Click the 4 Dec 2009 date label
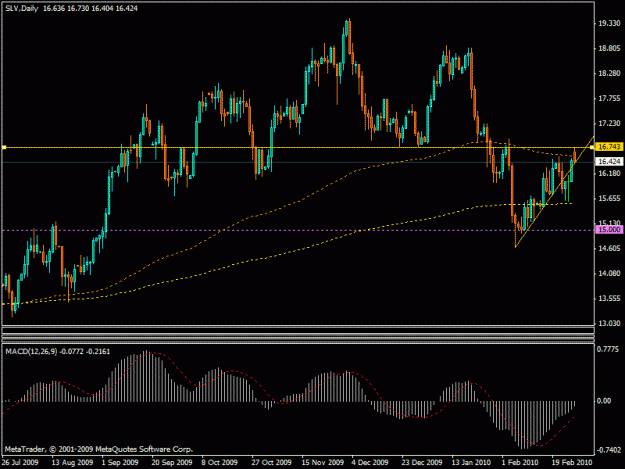 click(x=370, y=463)
